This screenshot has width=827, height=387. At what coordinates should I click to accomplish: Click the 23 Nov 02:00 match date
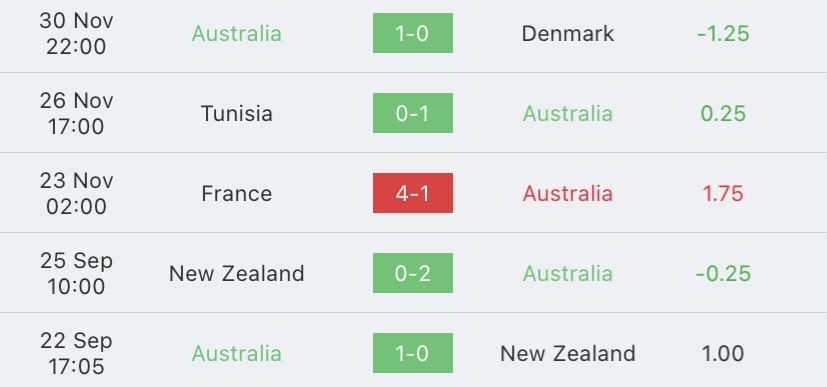76,193
